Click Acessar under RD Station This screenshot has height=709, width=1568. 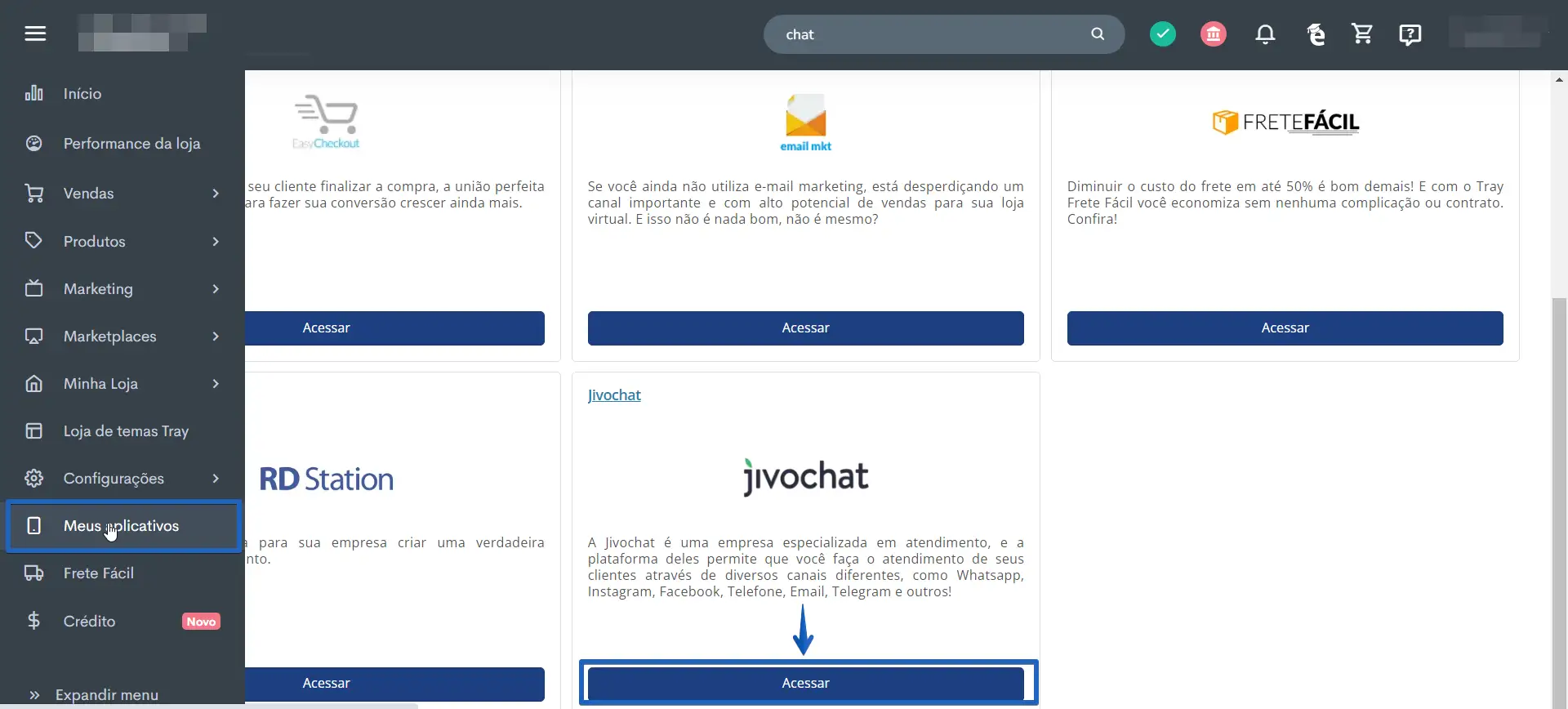click(394, 684)
